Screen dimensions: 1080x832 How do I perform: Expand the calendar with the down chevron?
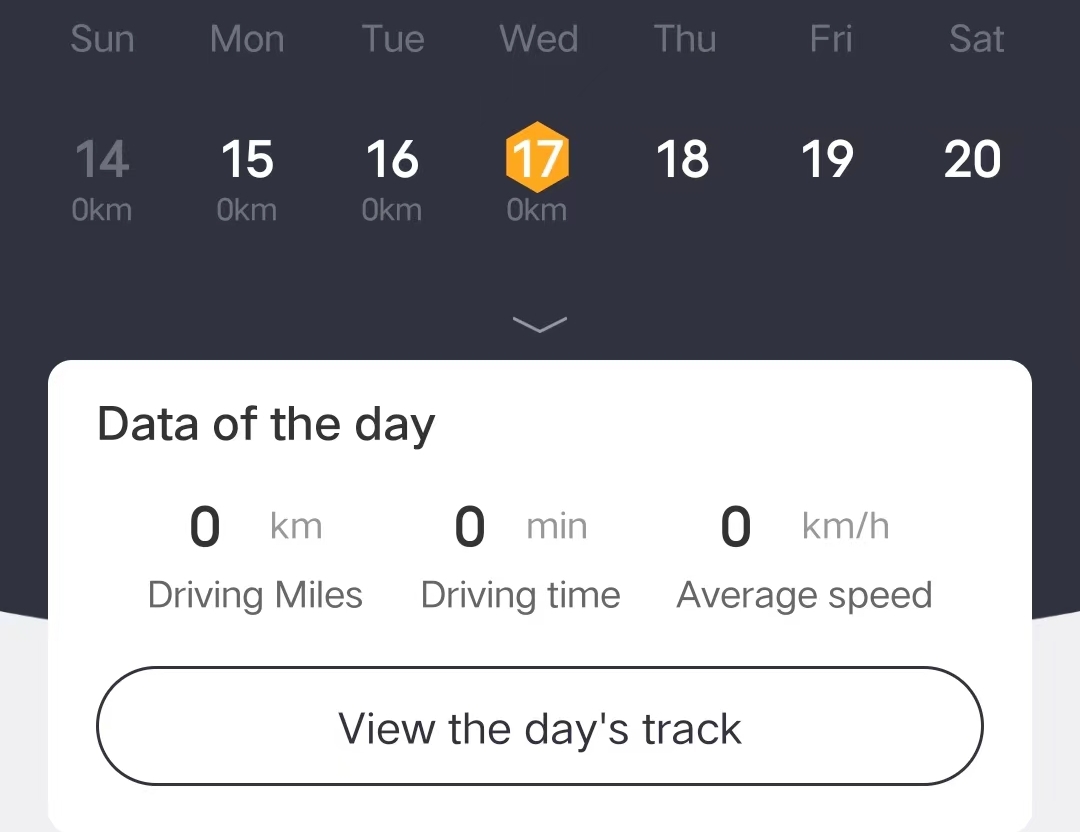pos(539,323)
